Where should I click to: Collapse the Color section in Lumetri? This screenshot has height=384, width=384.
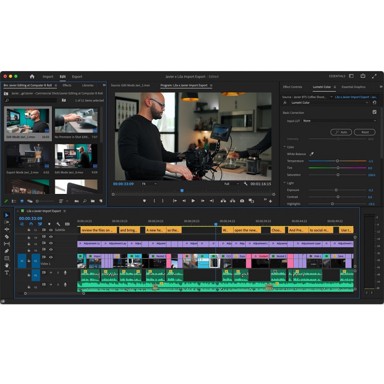(x=285, y=147)
